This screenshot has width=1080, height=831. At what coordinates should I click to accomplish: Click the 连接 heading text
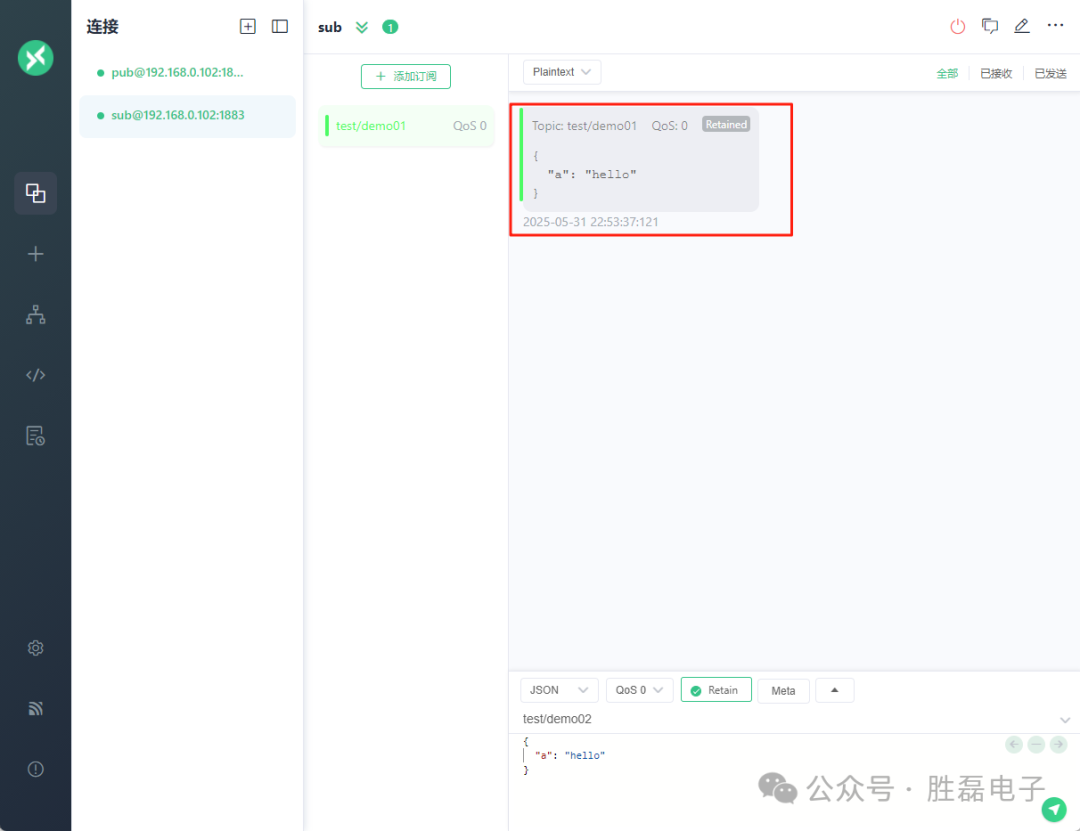coord(102,26)
